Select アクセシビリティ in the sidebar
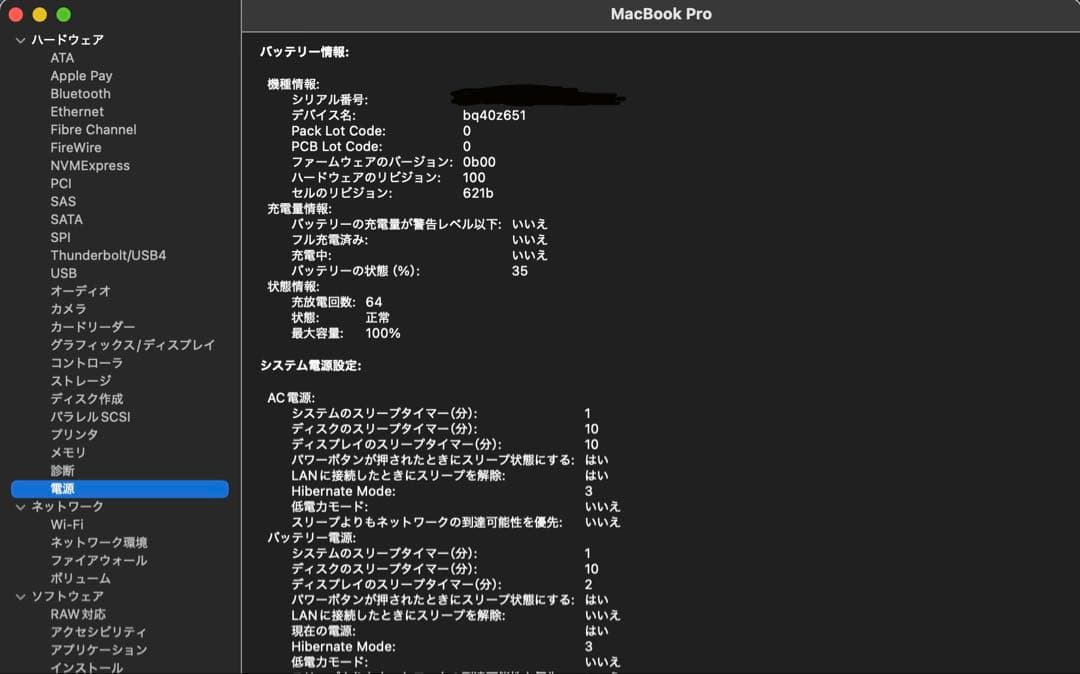Image resolution: width=1080 pixels, height=674 pixels. pyautogui.click(x=98, y=632)
